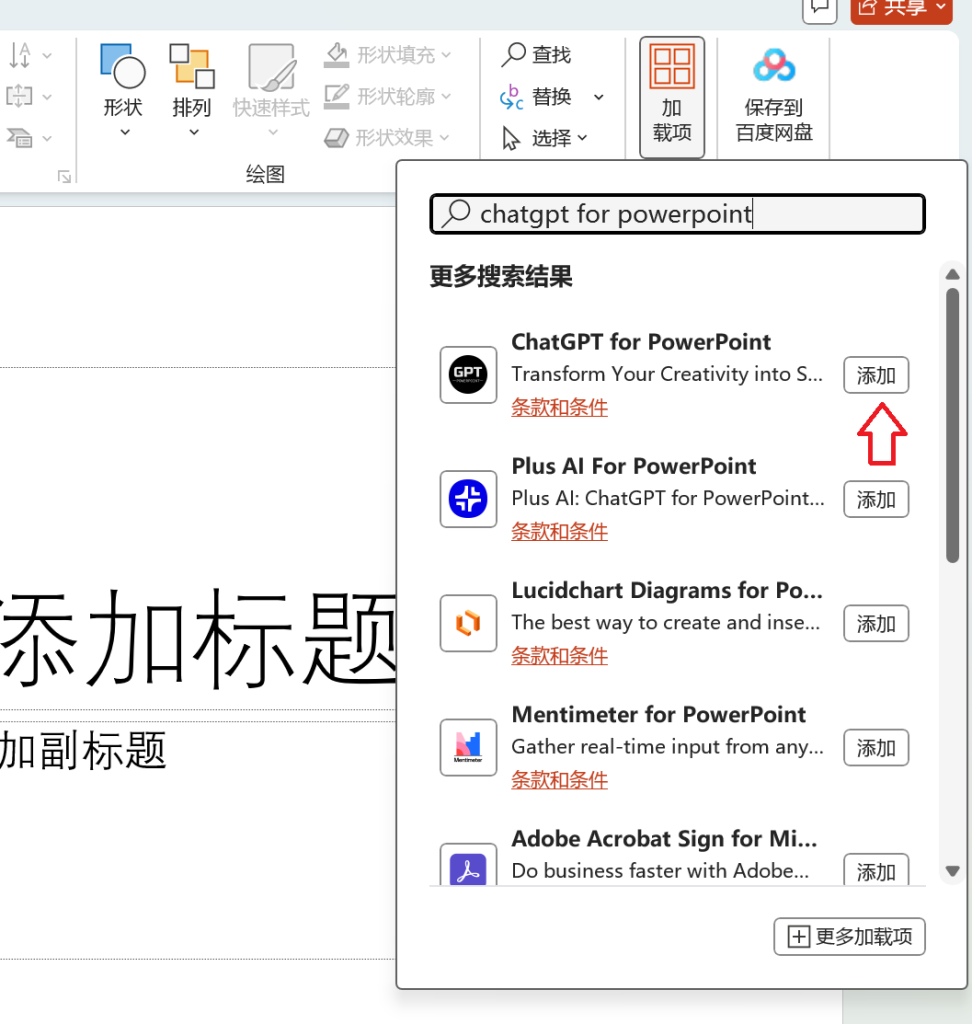Expand the text direction dropdown chevron

[47, 56]
